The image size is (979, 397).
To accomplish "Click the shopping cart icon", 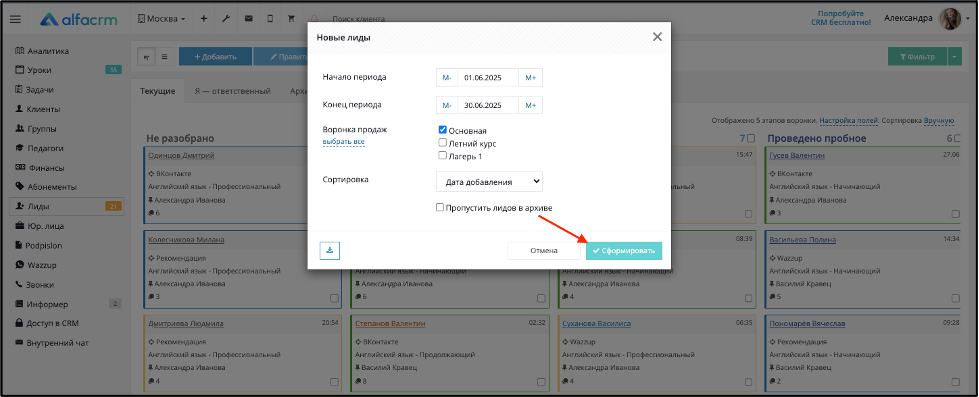I will pos(291,19).
